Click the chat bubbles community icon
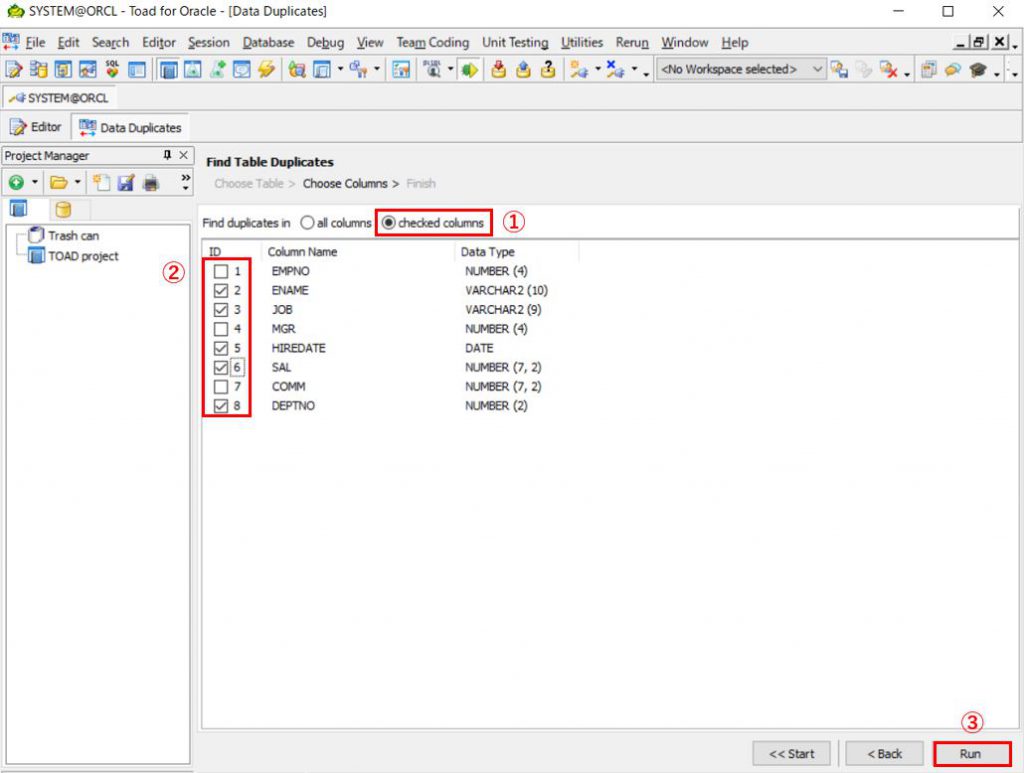The height and width of the screenshot is (773, 1024). click(953, 69)
